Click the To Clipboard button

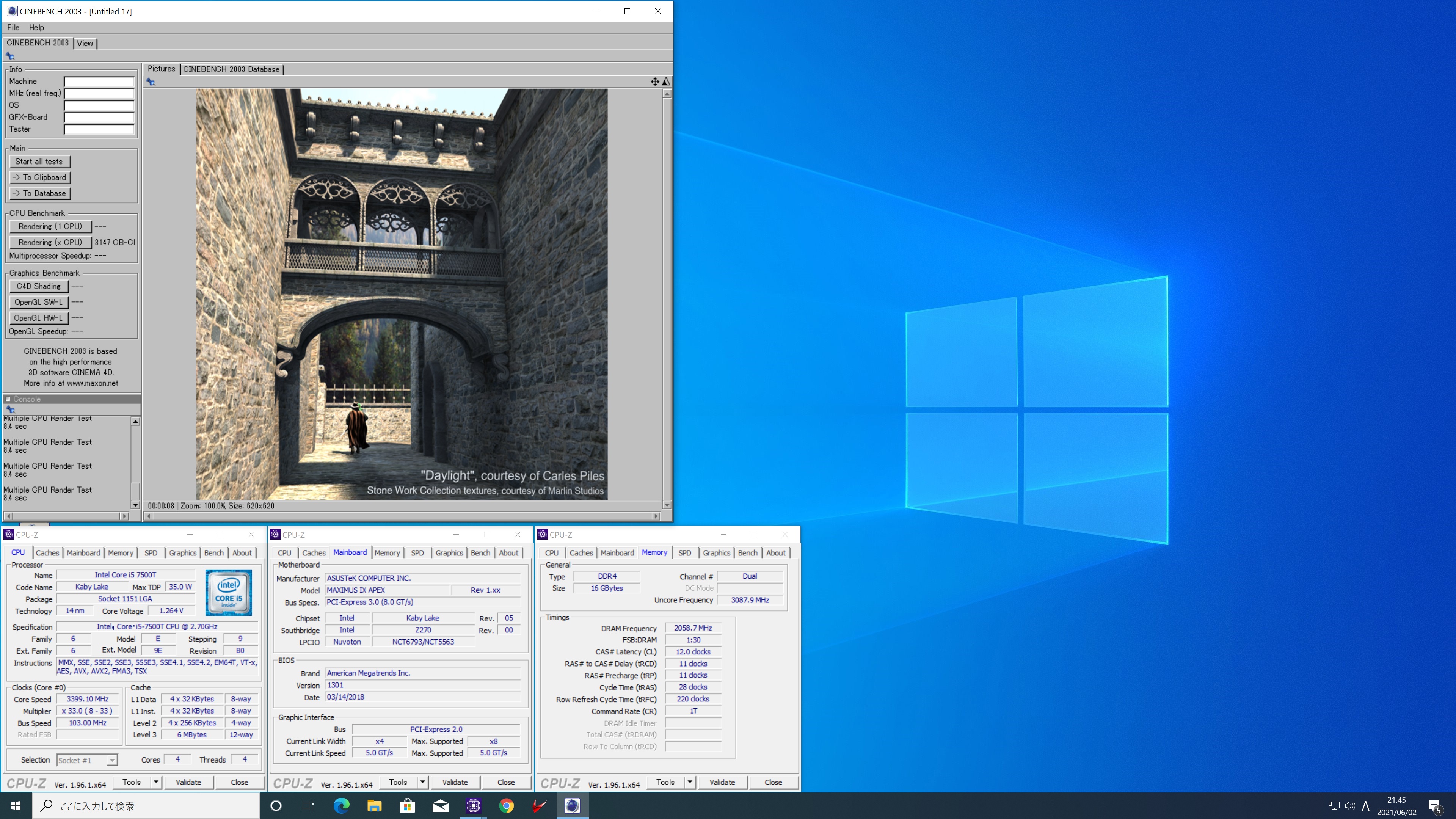point(39,177)
